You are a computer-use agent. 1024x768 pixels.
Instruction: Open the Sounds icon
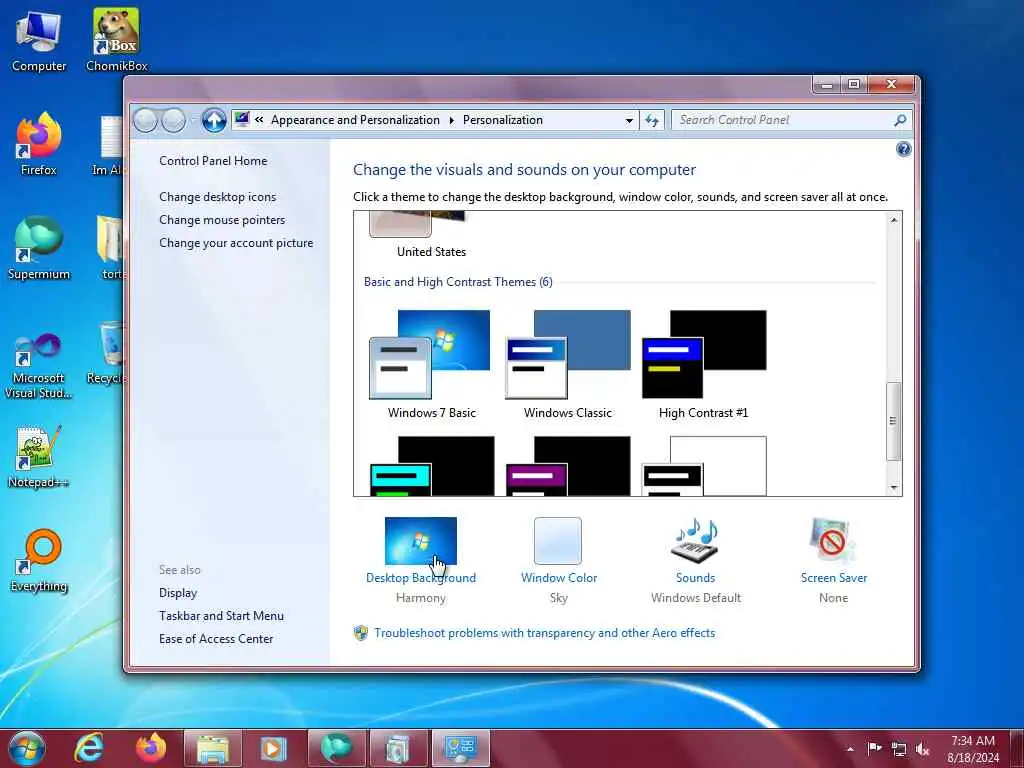tap(695, 541)
